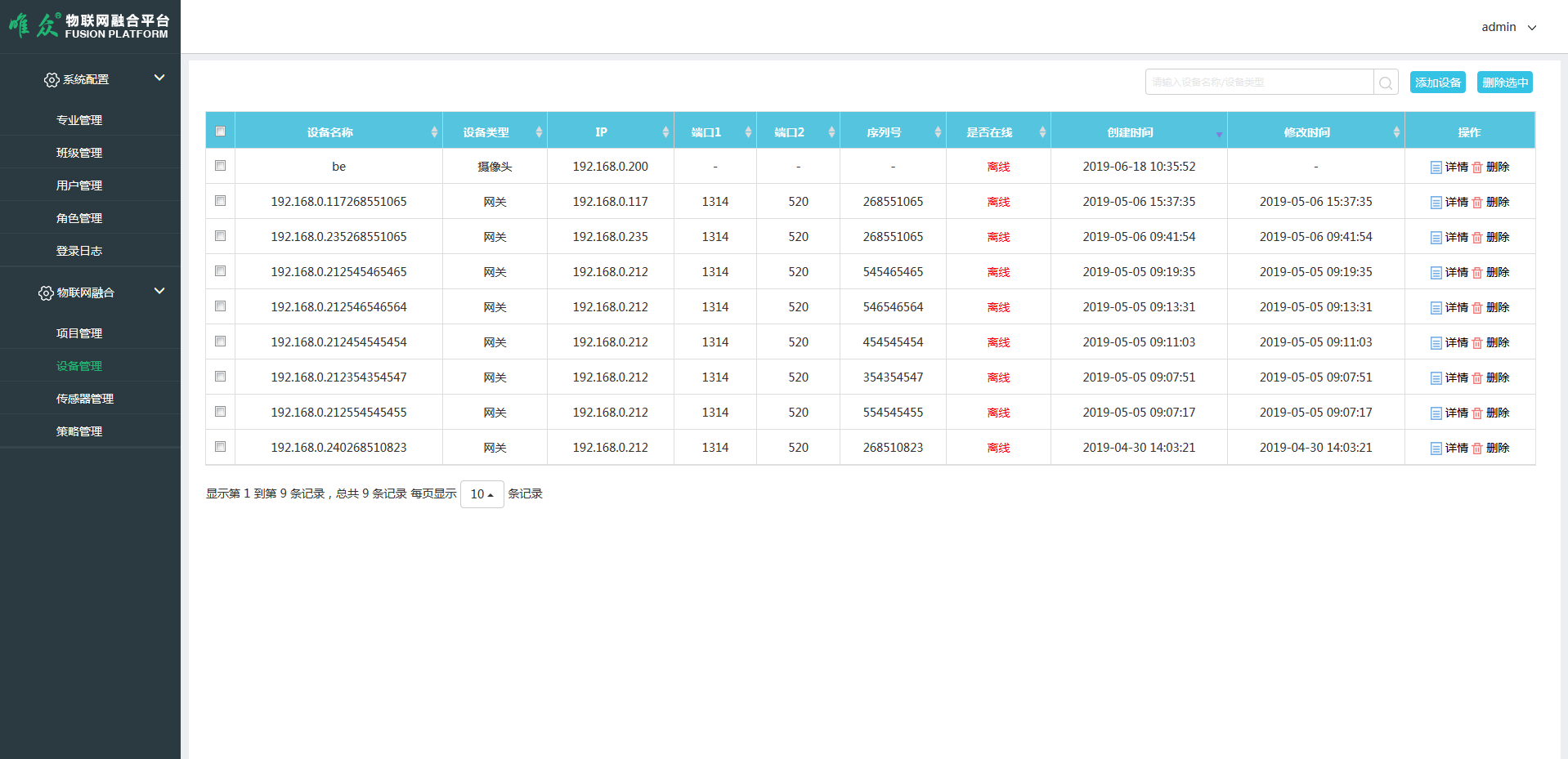Click the 删除选中 button

pyautogui.click(x=1505, y=83)
